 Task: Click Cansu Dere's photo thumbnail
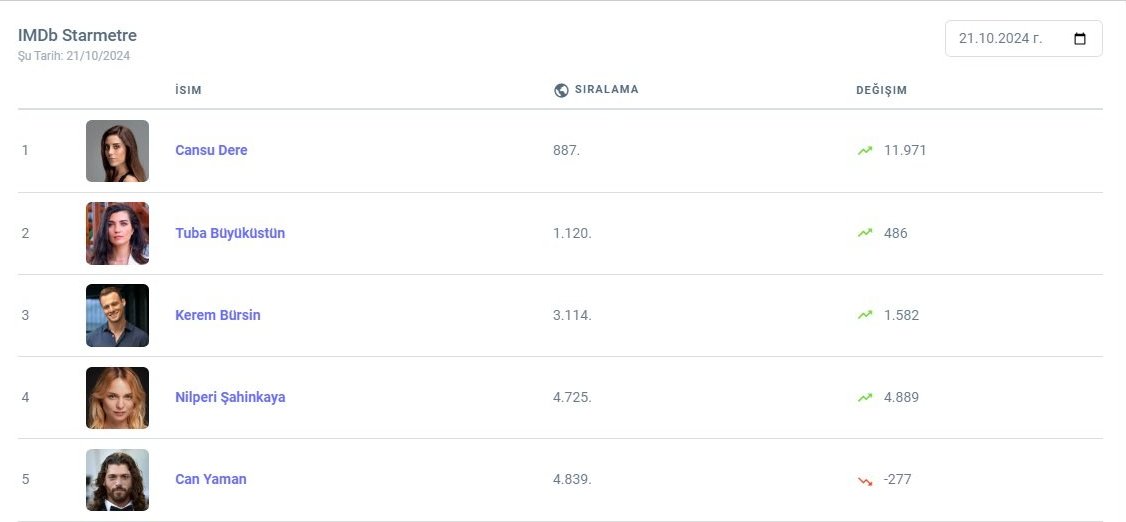click(x=117, y=151)
